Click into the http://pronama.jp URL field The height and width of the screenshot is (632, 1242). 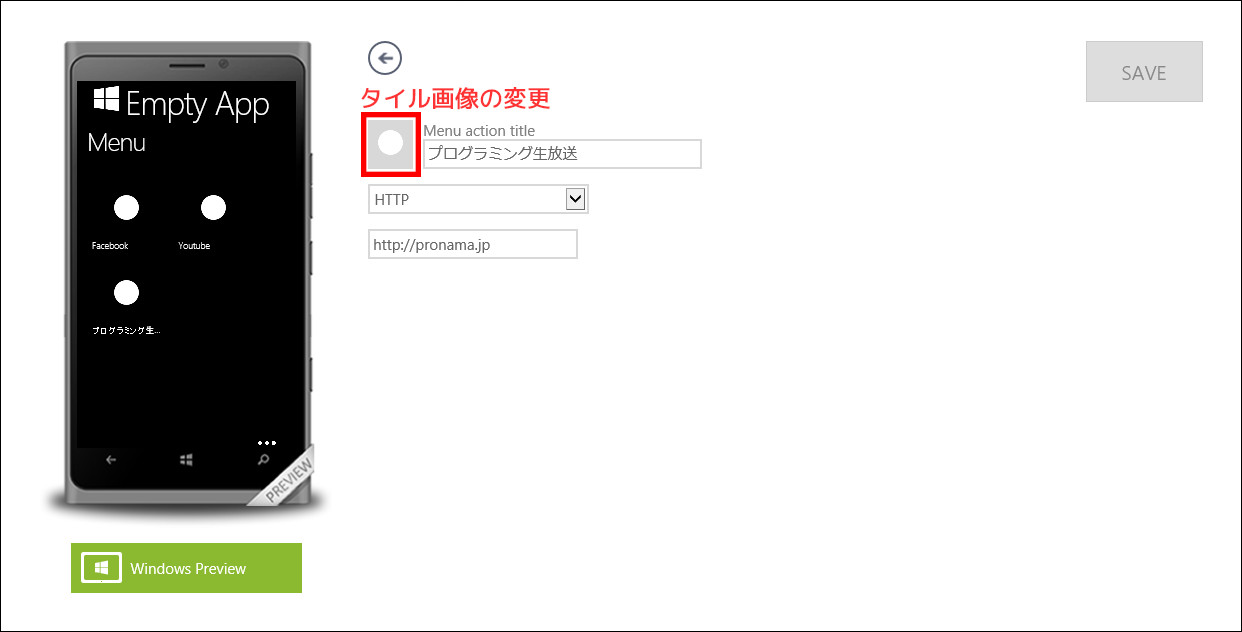click(x=473, y=244)
